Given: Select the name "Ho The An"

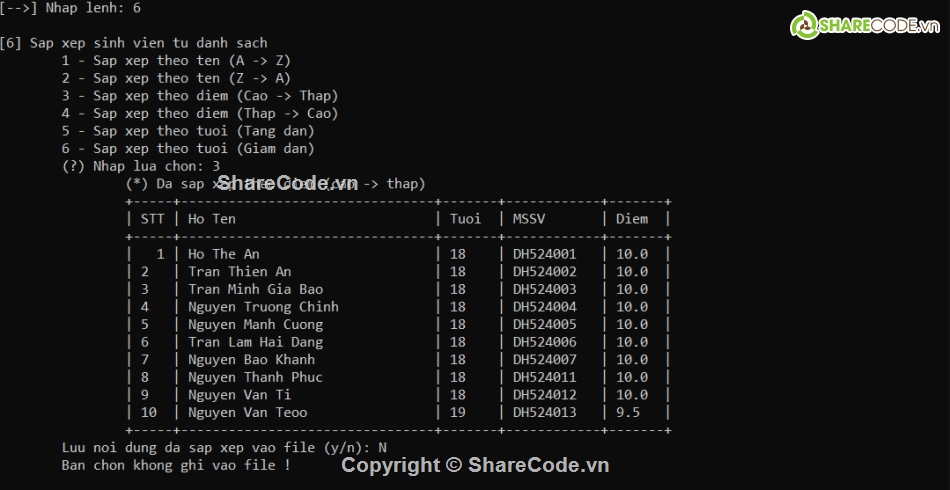Looking at the screenshot, I should click(224, 254).
